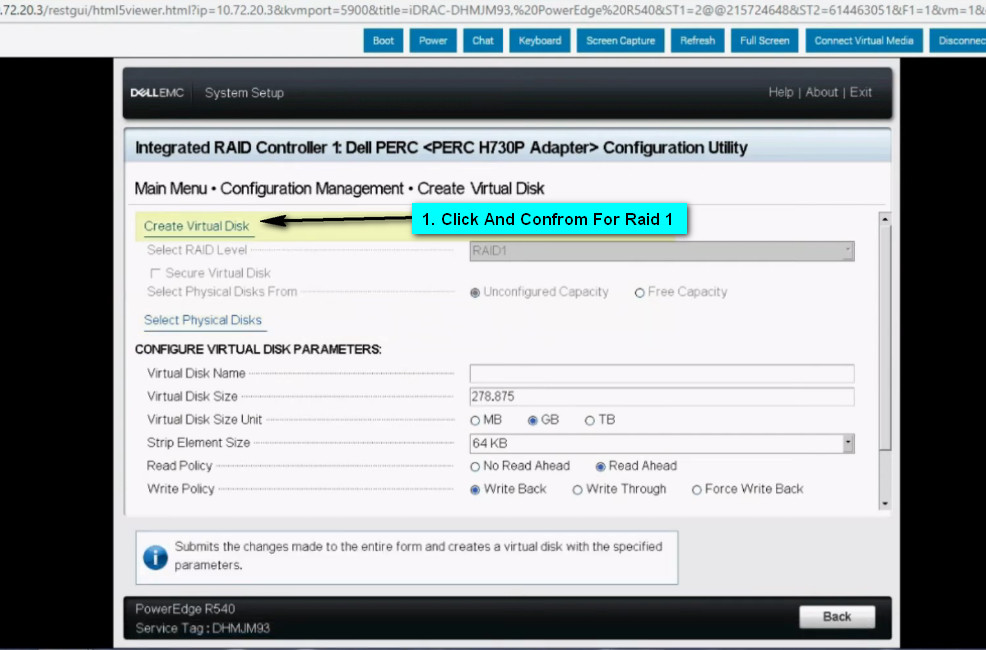Select the Unconfigured Capacity radio button
This screenshot has height=650, width=986.
[475, 292]
